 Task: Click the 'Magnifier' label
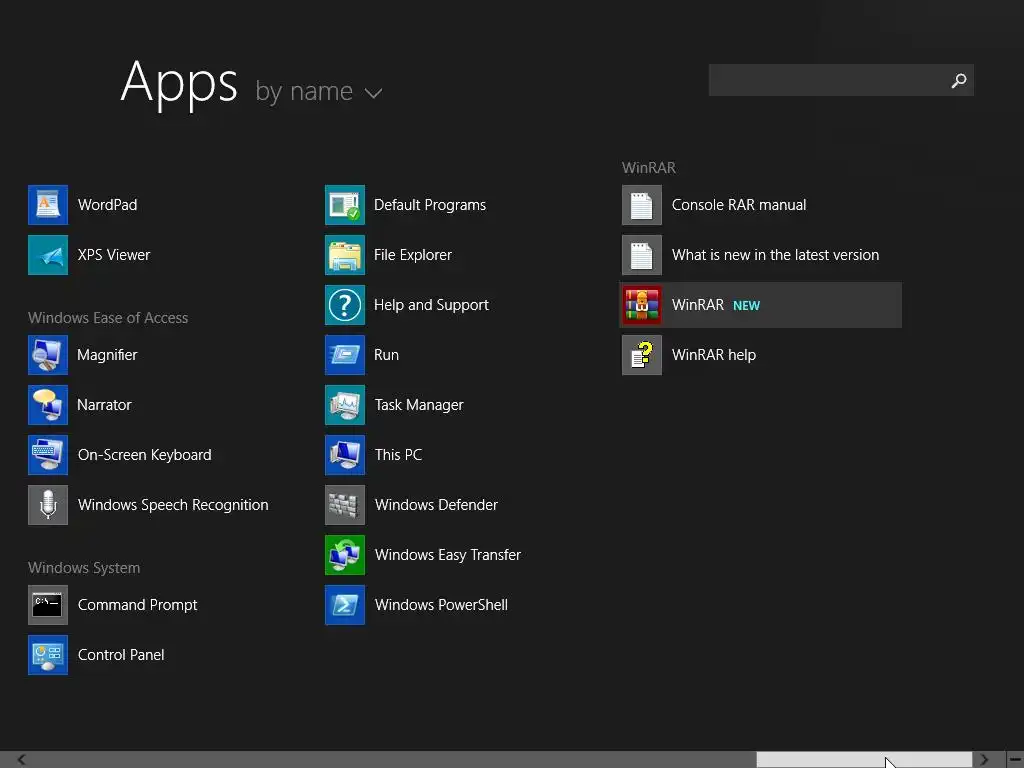click(x=107, y=355)
